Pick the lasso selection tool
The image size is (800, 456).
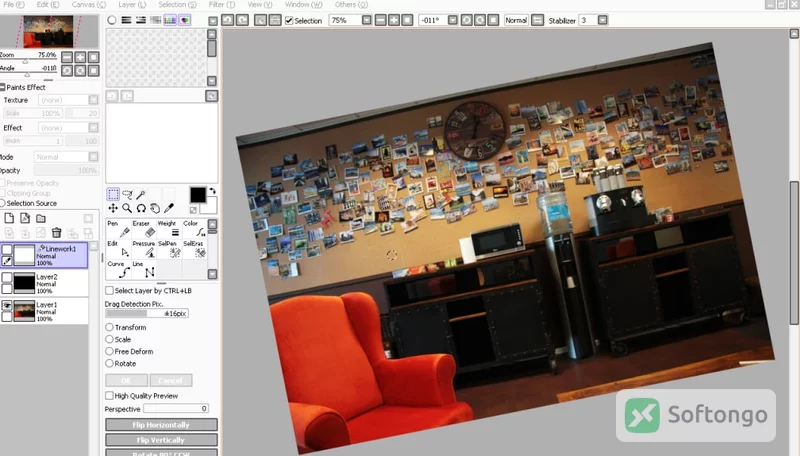127,194
